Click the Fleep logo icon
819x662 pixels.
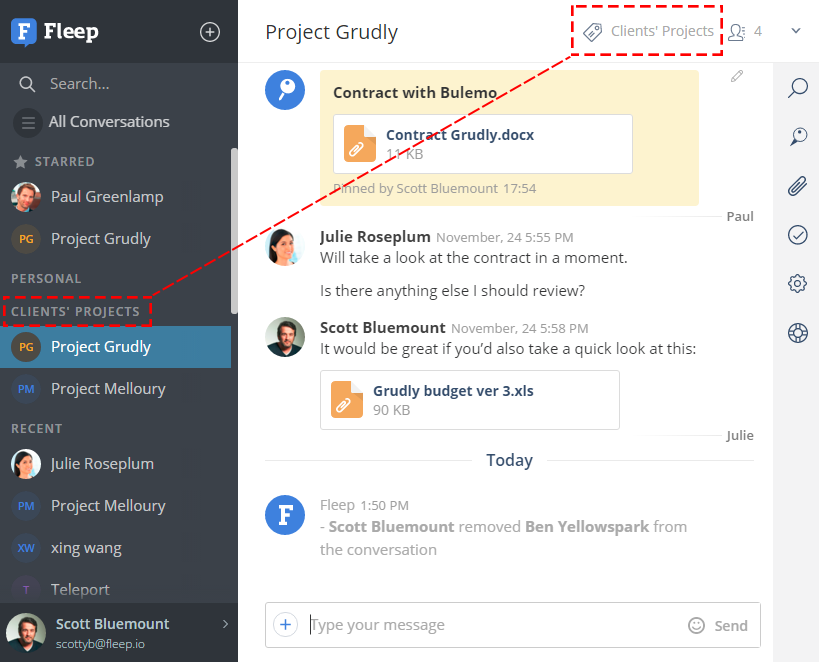coord(24,31)
